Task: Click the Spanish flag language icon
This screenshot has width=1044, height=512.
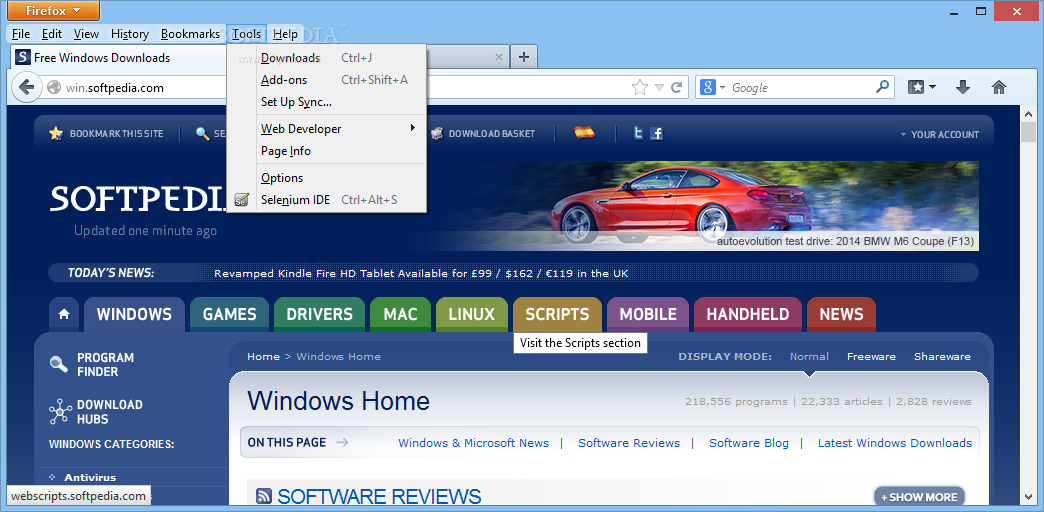Action: click(x=584, y=133)
